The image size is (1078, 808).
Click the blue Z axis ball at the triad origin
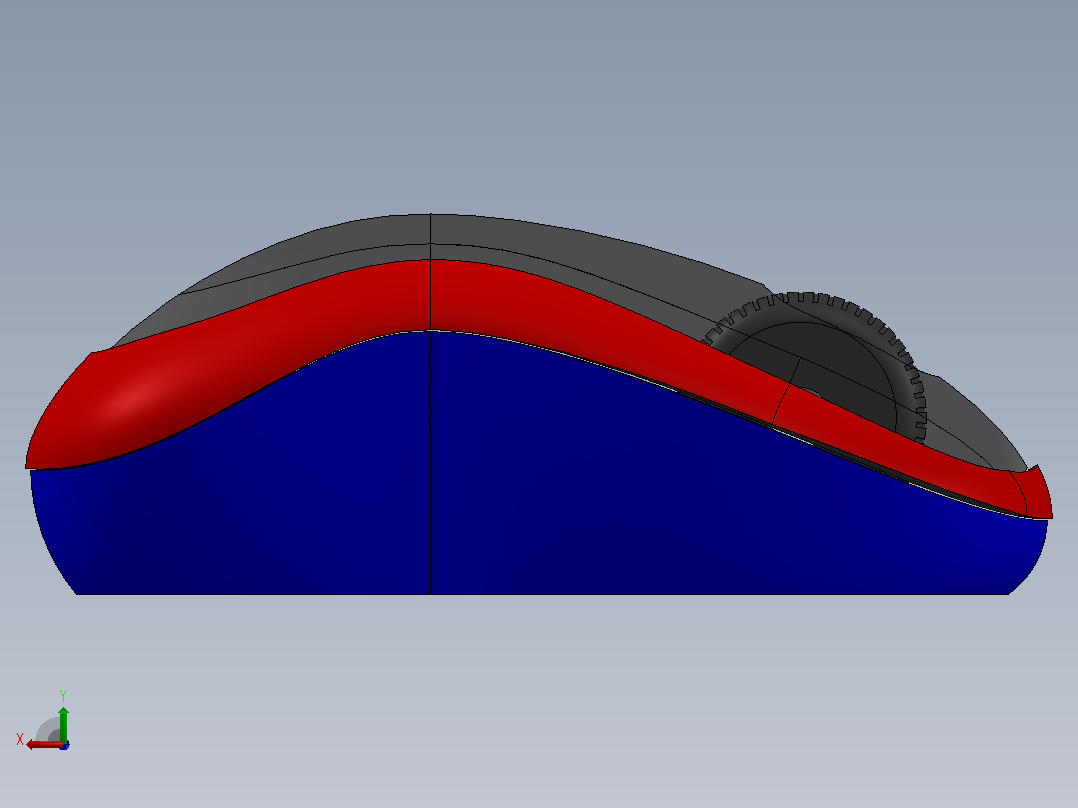[64, 745]
